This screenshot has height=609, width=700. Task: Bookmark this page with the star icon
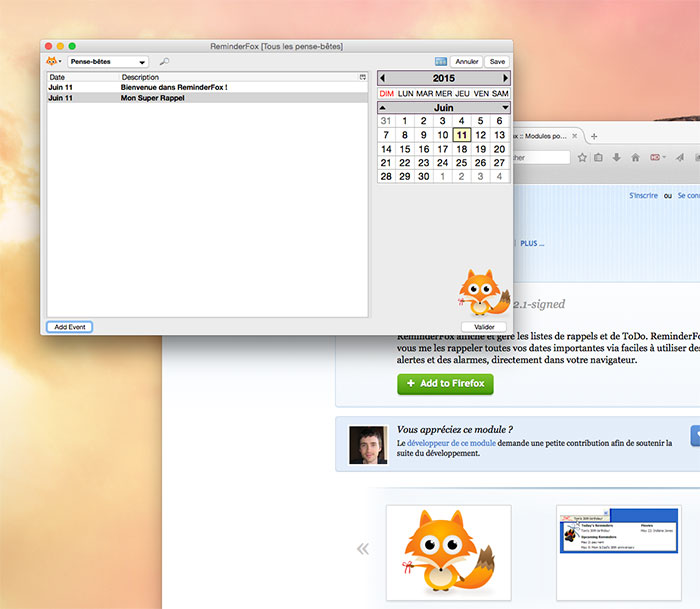coord(582,157)
